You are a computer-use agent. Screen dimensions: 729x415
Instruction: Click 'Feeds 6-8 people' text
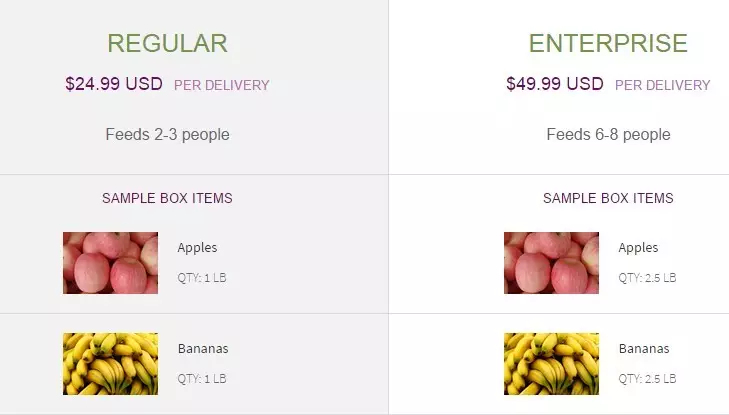tap(608, 135)
